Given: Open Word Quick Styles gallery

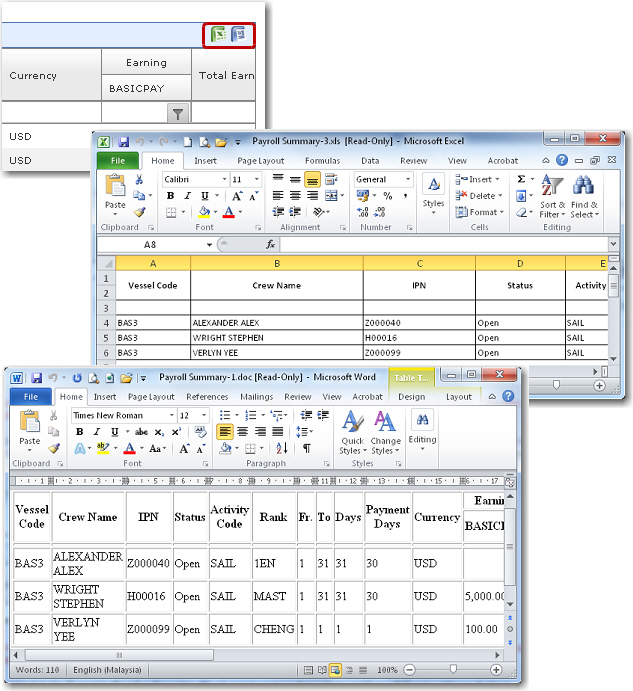Looking at the screenshot, I should (x=353, y=432).
